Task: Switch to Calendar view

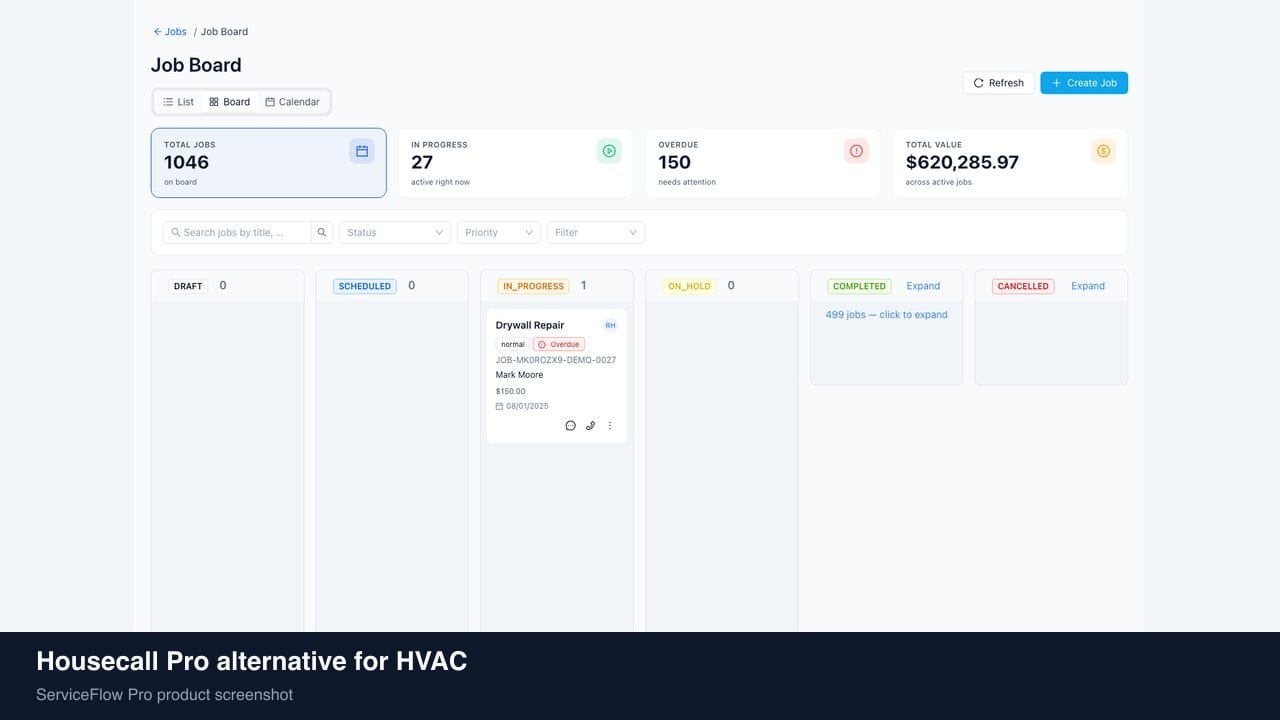Action: (x=292, y=102)
